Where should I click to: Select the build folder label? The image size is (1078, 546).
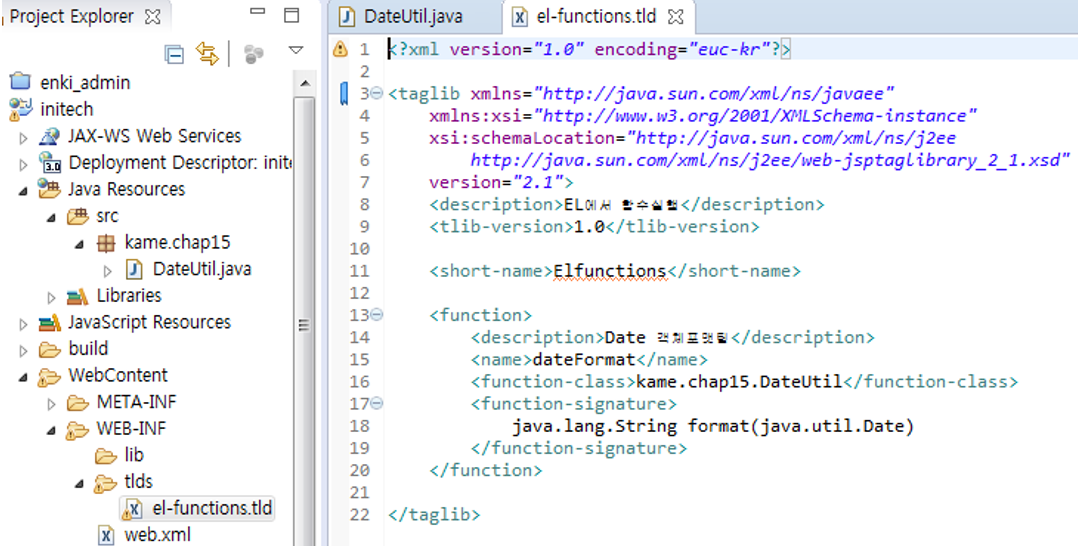[x=89, y=349]
